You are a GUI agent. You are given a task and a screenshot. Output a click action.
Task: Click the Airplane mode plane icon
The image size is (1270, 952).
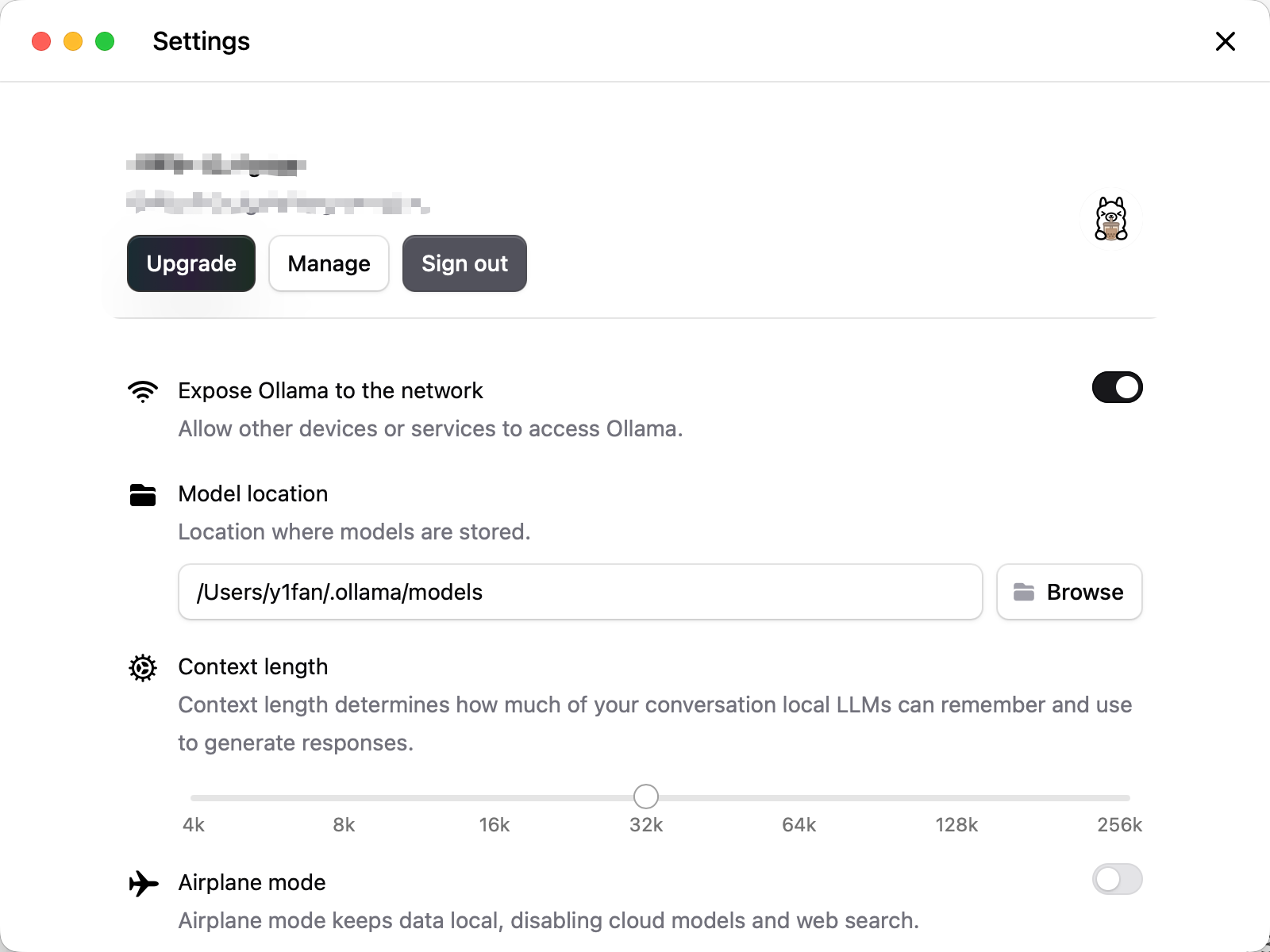coord(143,883)
